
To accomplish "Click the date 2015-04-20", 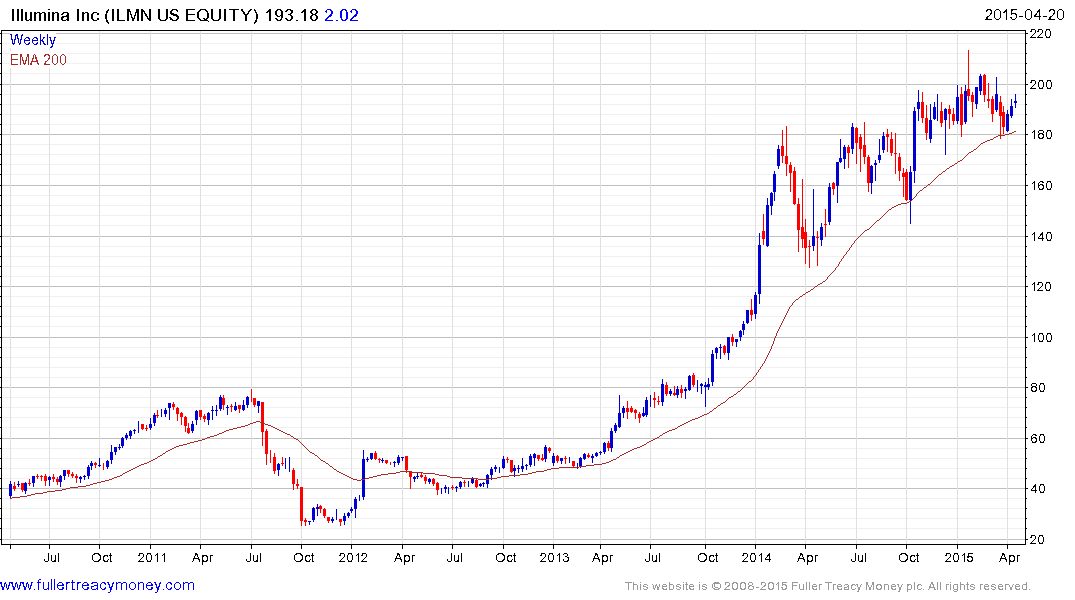I will click(x=1024, y=15).
